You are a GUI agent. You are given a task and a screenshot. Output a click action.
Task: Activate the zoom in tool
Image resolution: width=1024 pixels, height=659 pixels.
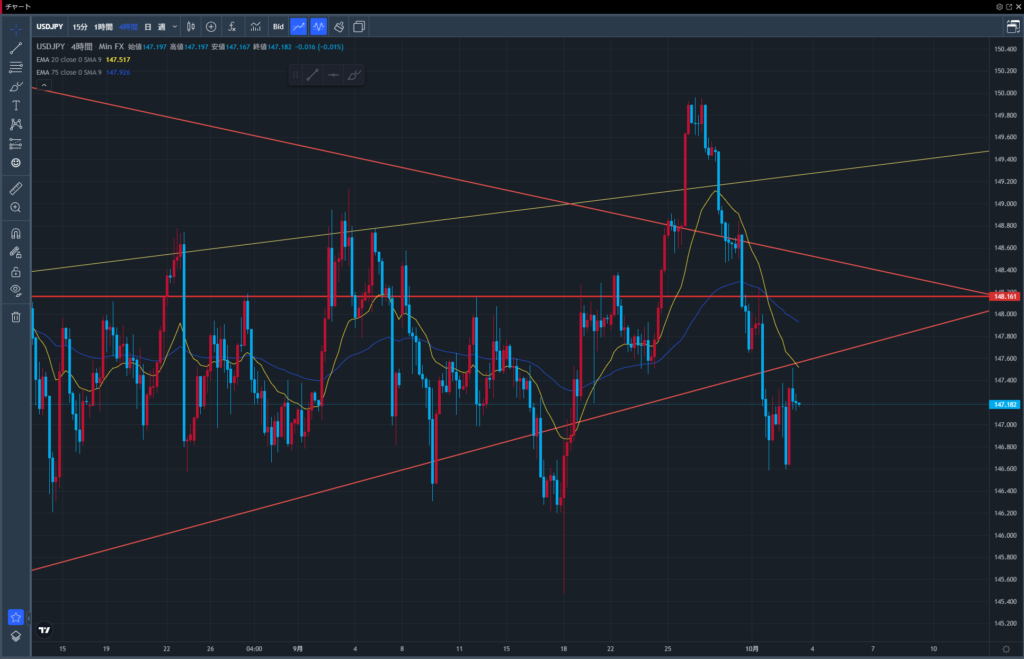click(x=16, y=207)
